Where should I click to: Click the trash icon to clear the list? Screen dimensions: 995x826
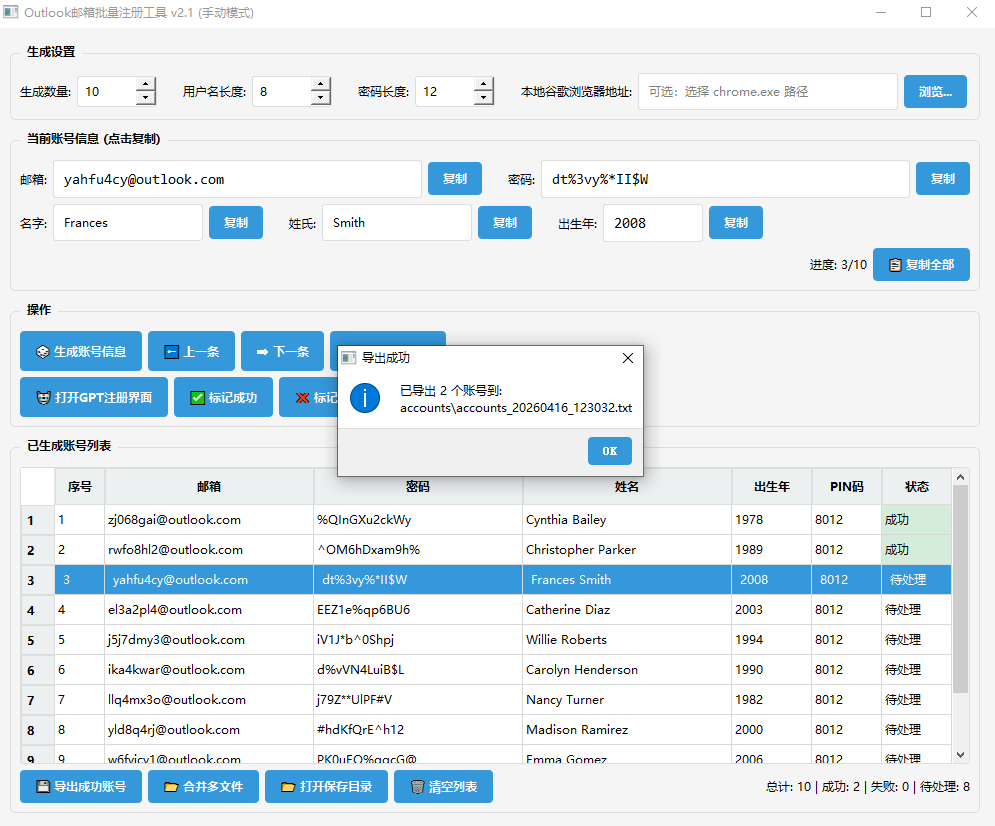pos(418,786)
